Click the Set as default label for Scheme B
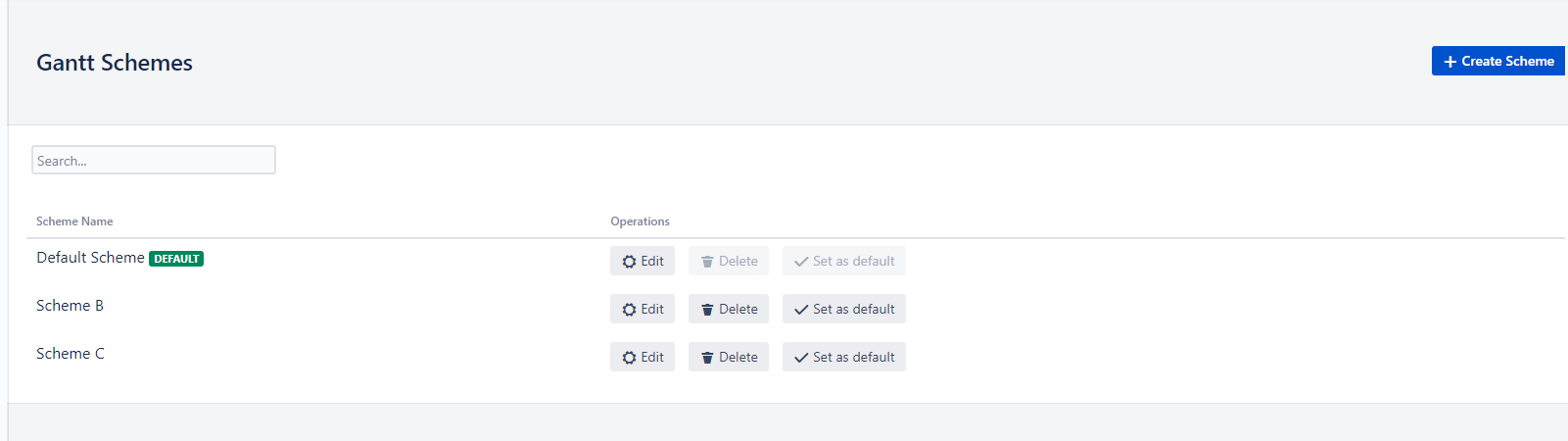Image resolution: width=1568 pixels, height=441 pixels. [853, 310]
